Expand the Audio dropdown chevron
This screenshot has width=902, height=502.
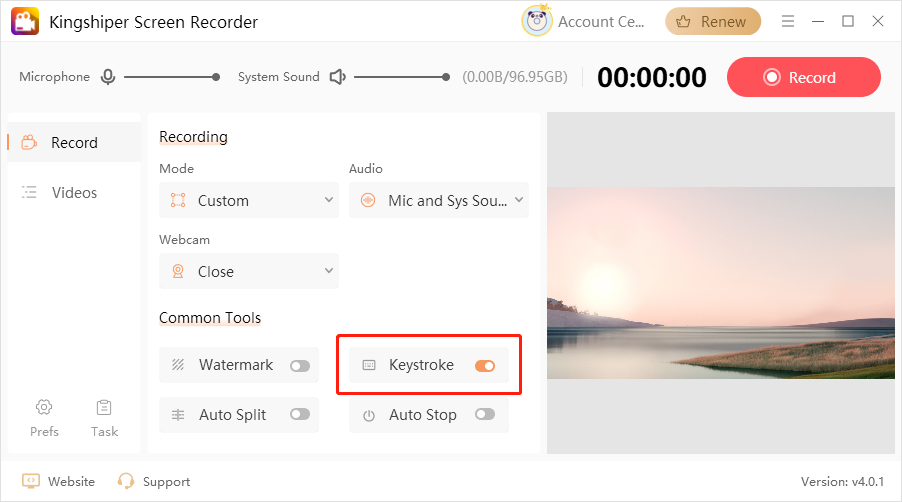pyautogui.click(x=518, y=200)
